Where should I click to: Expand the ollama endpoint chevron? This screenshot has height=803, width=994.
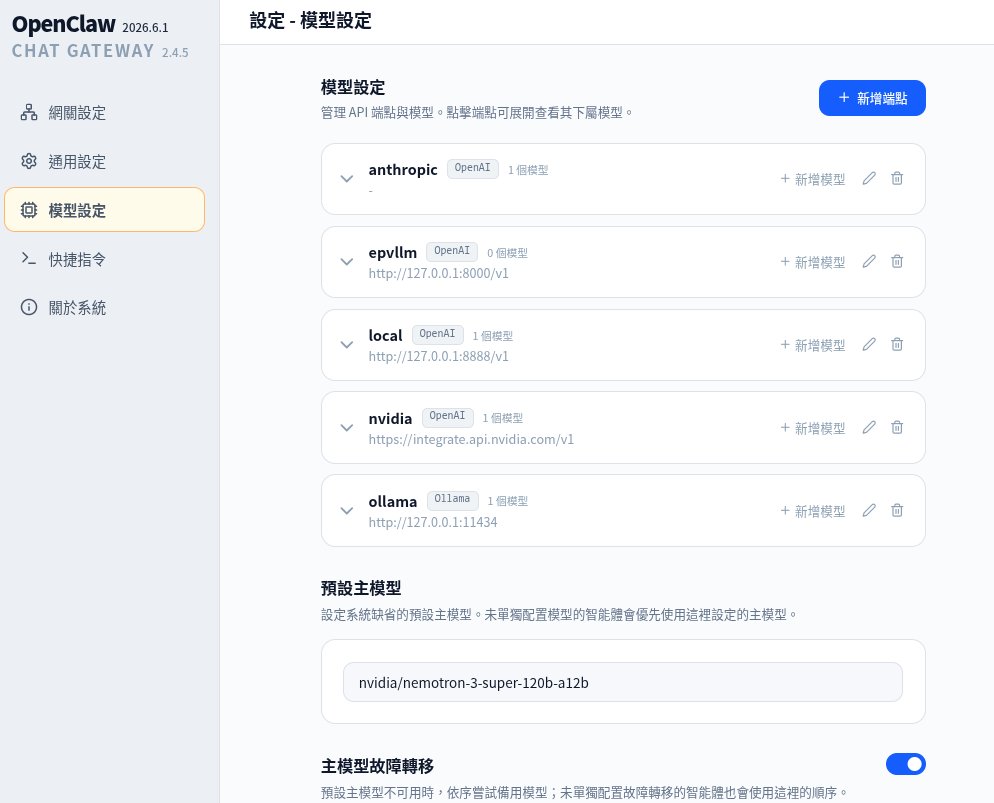(347, 511)
